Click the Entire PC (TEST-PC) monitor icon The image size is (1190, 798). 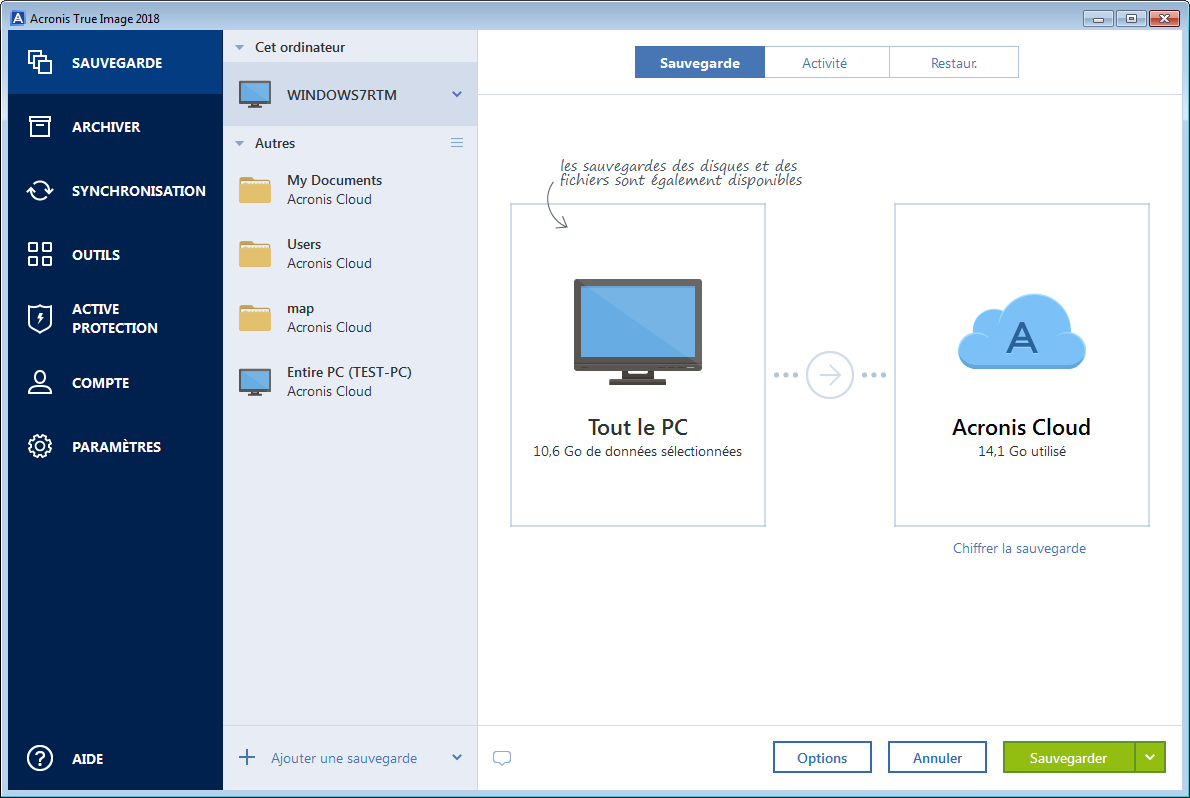[x=255, y=382]
